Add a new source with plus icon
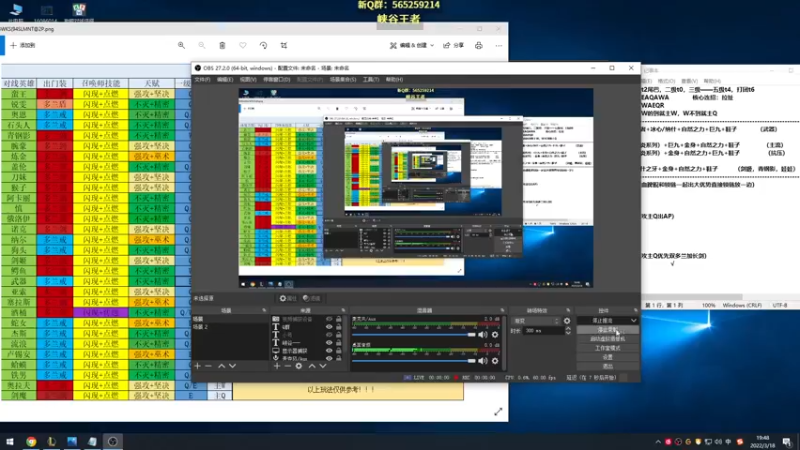 coord(277,366)
